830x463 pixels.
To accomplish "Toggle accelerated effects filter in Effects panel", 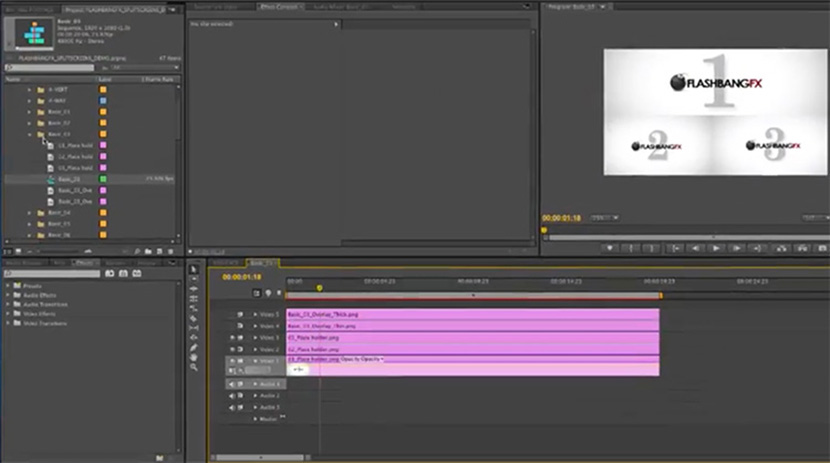I will (110, 274).
